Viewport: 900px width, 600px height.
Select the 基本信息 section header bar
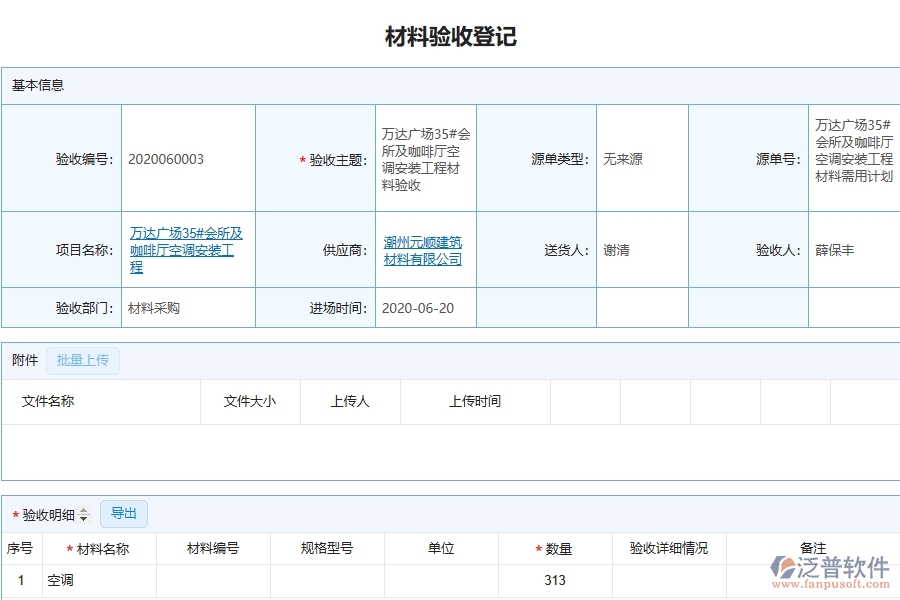[x=36, y=85]
